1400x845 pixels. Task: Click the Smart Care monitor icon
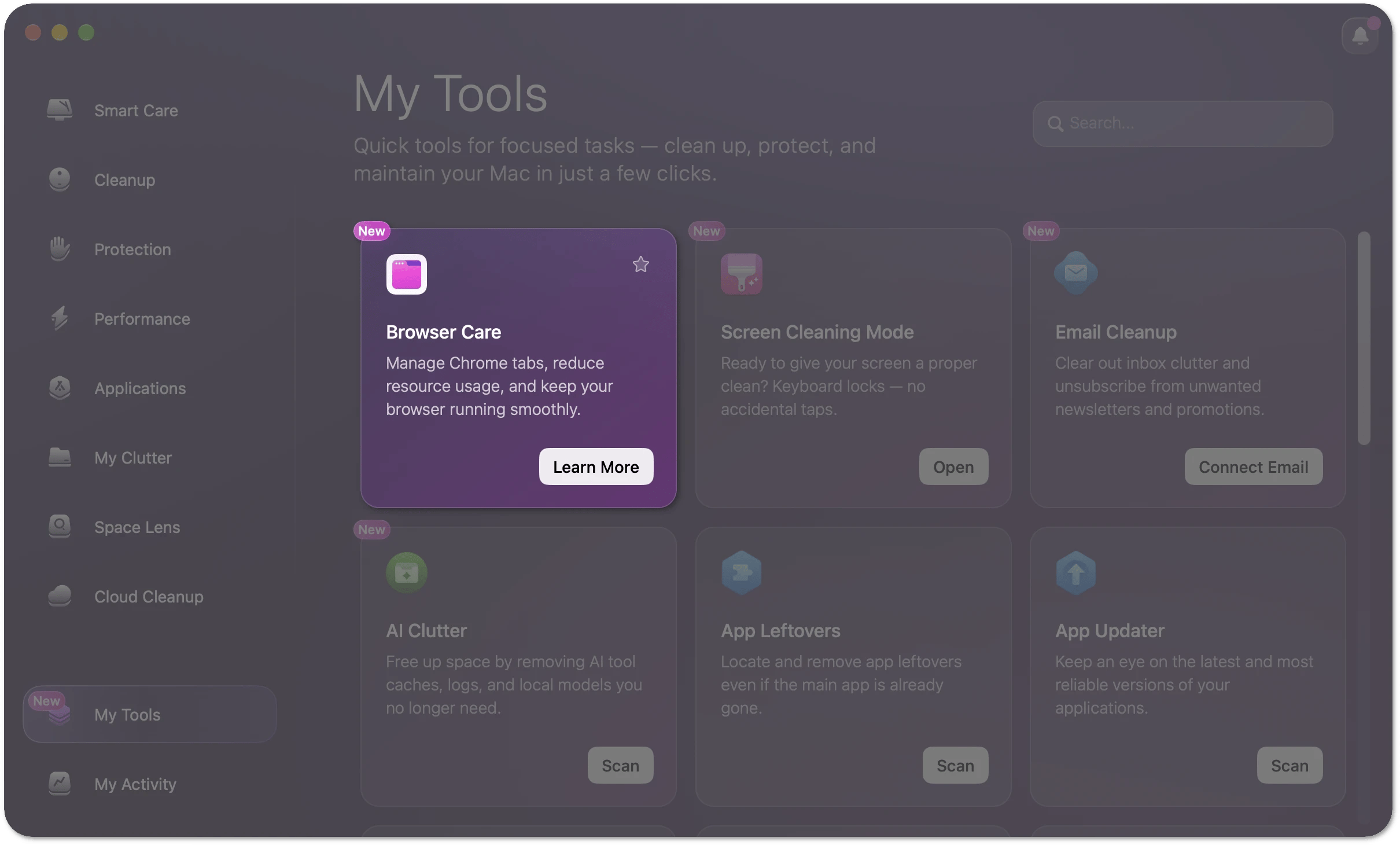coord(60,110)
